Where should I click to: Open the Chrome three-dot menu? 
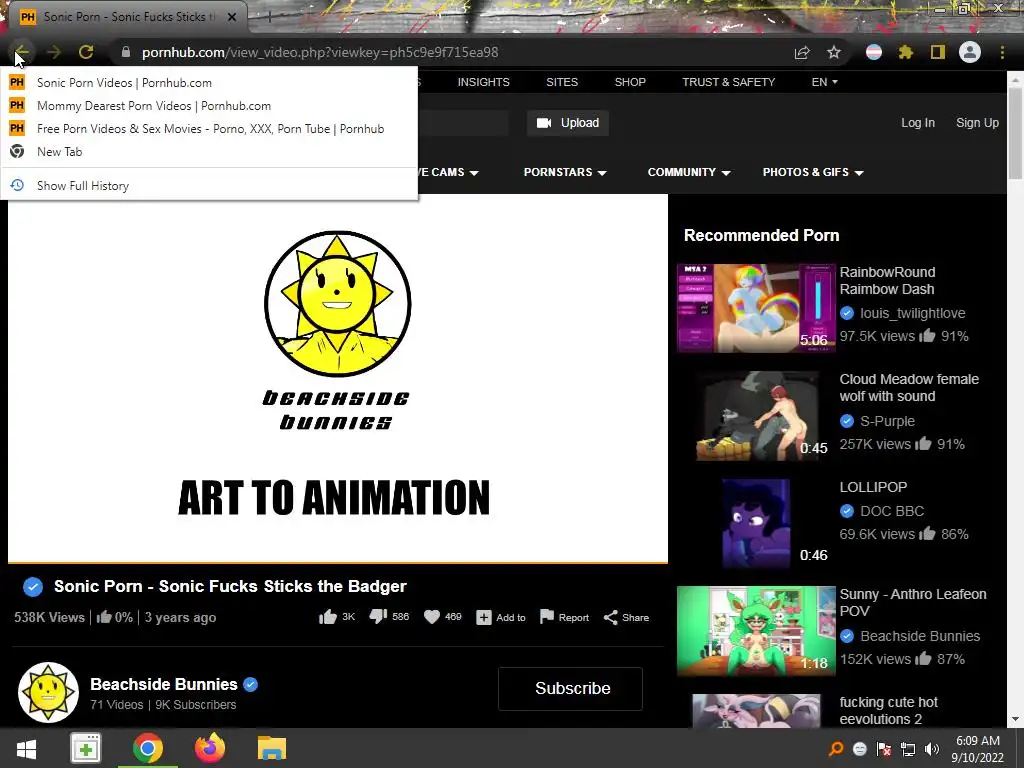coord(1002,52)
